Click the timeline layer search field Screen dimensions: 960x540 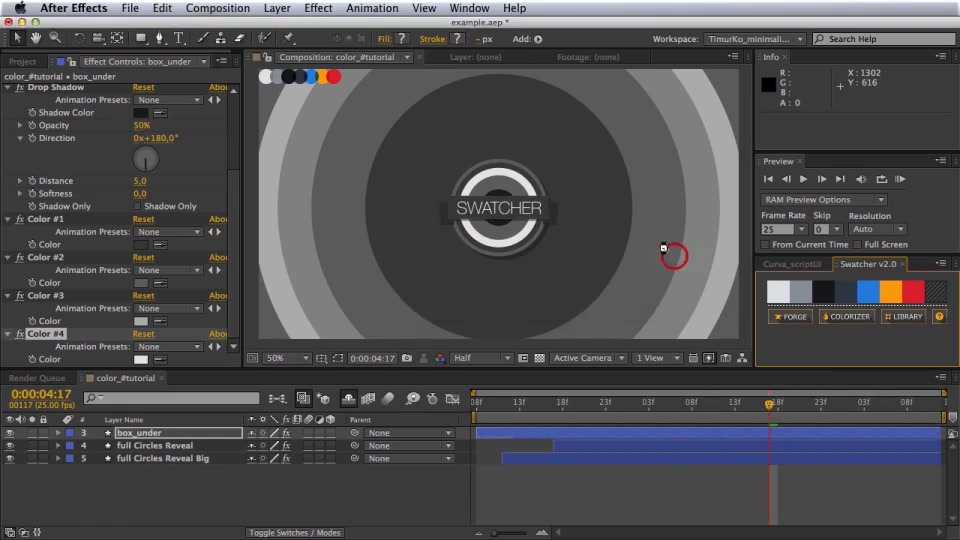(171, 398)
